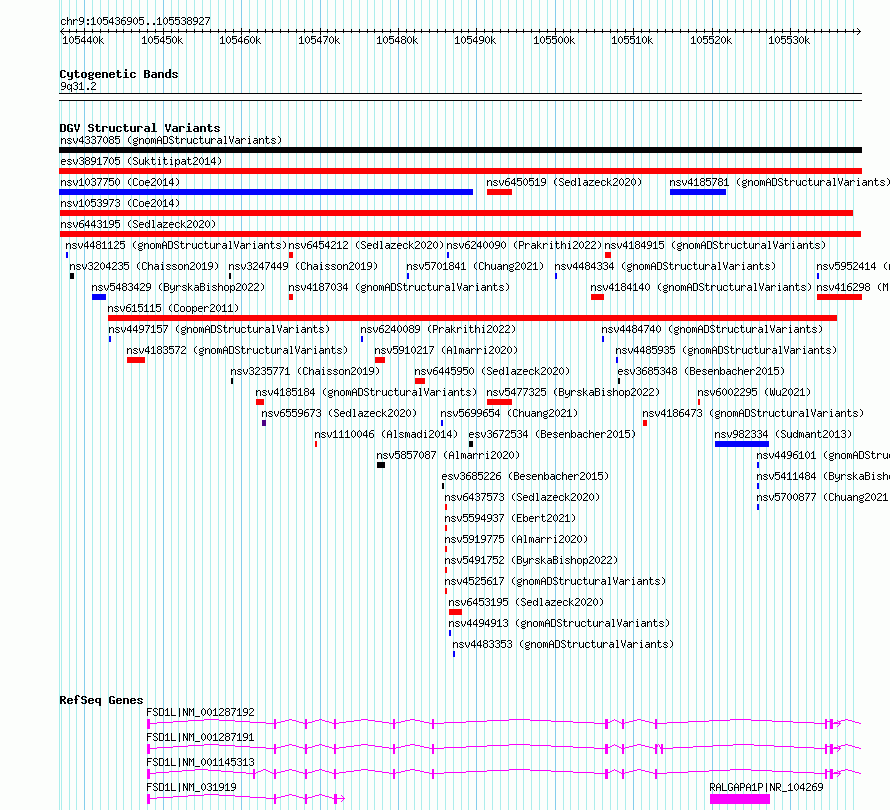This screenshot has height=810, width=890.
Task: Click nsv4496101 variant label
Action: coord(823,455)
